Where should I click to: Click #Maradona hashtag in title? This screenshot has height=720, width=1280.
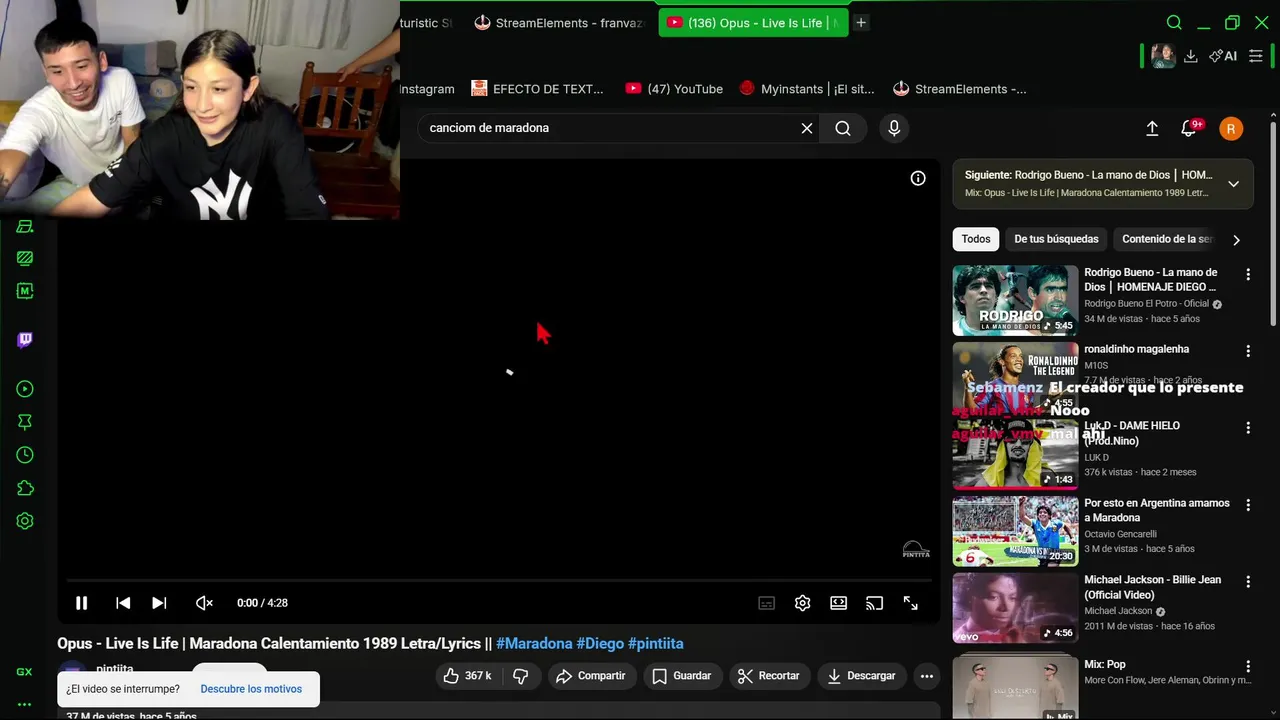[x=534, y=644]
